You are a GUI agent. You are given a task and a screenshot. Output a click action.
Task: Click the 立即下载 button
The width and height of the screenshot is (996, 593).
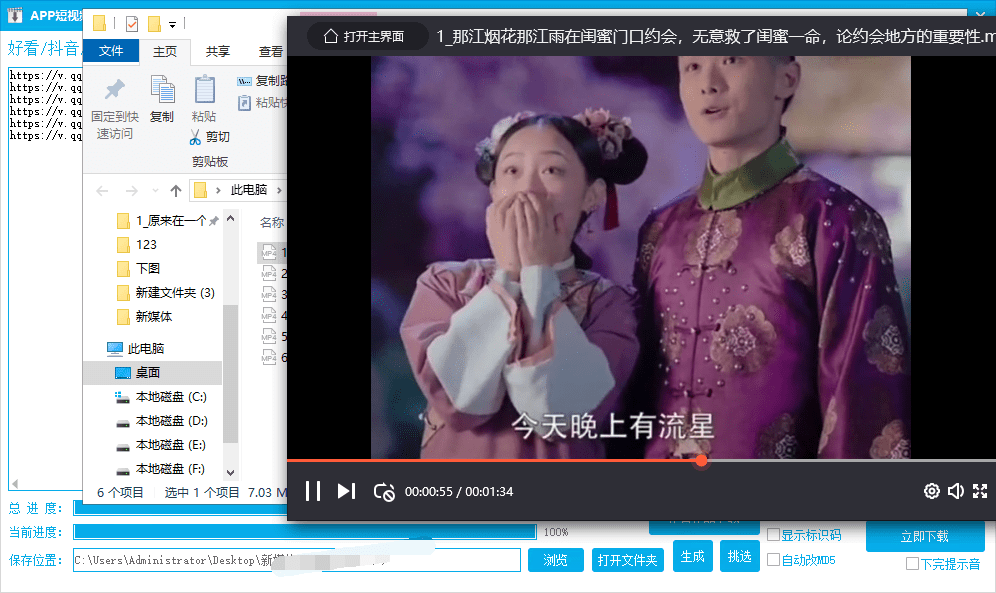point(925,536)
